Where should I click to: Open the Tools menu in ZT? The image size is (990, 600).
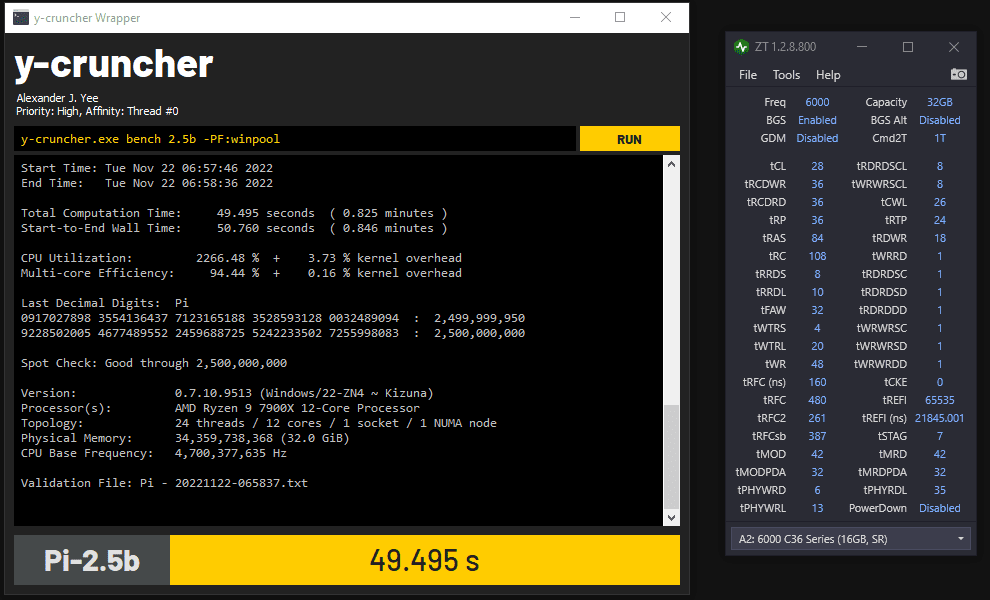click(x=786, y=75)
